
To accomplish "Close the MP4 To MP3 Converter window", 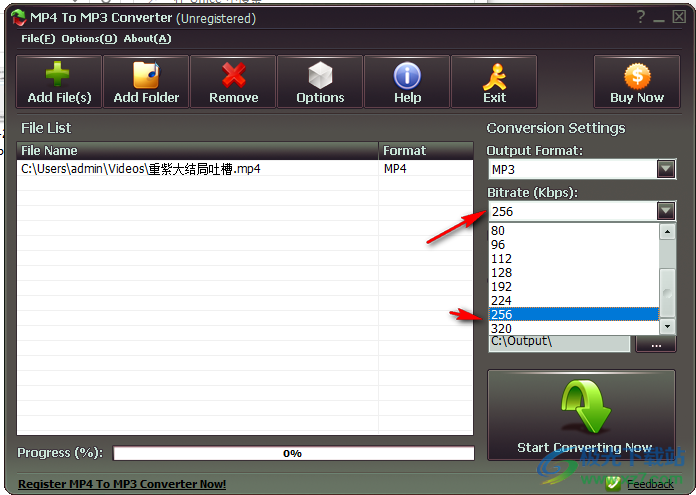I will pos(679,17).
